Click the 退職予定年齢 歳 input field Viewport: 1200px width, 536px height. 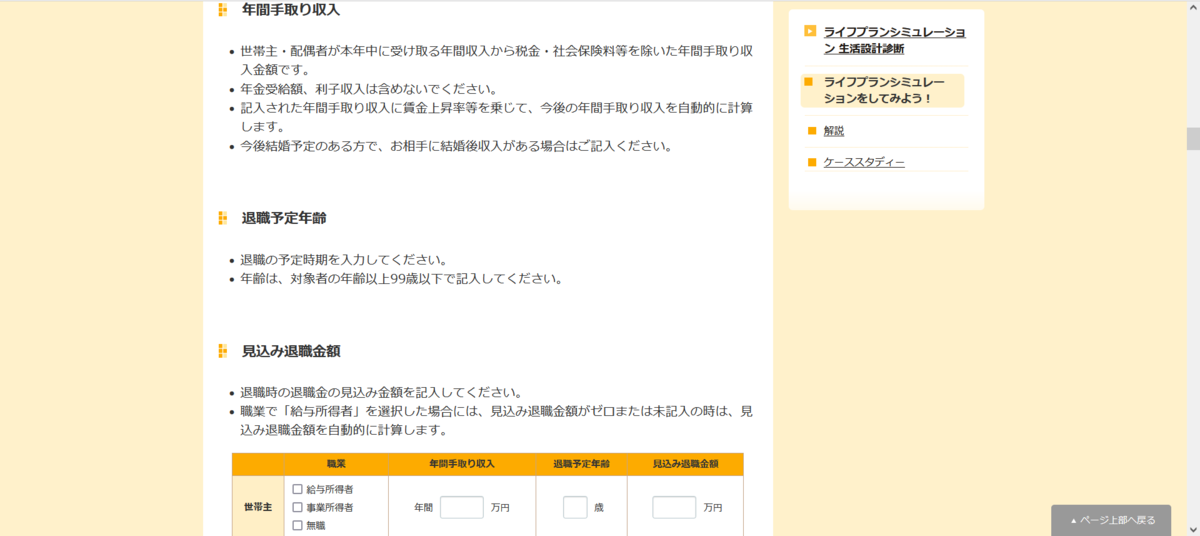(575, 507)
